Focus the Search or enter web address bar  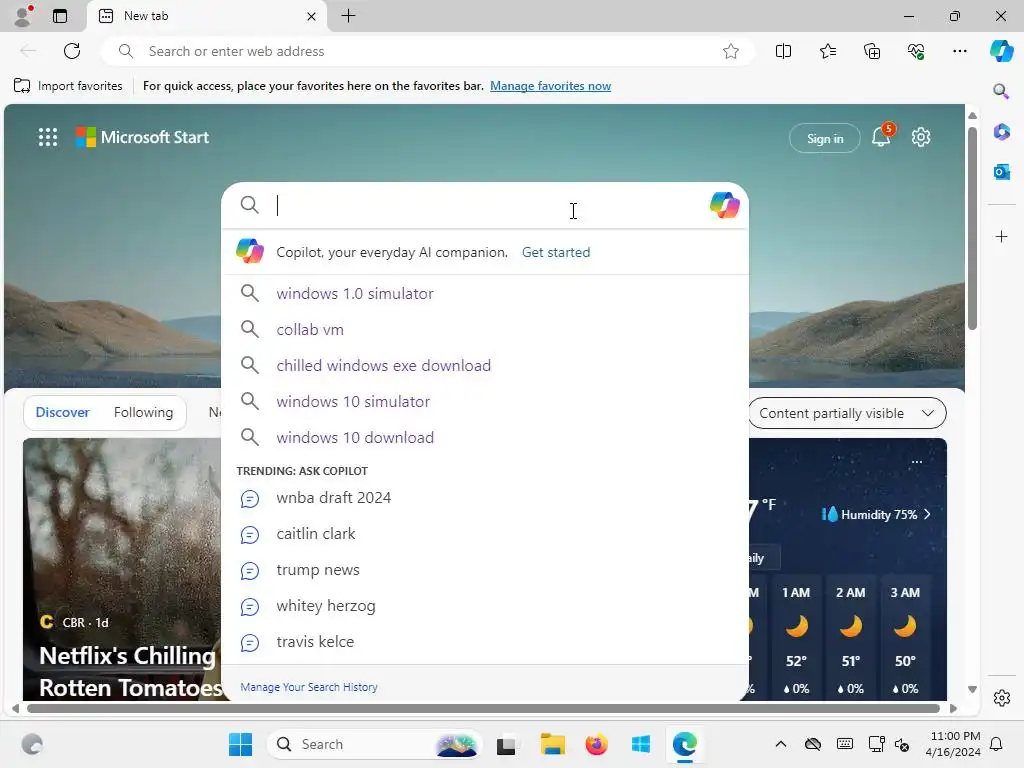click(x=428, y=51)
